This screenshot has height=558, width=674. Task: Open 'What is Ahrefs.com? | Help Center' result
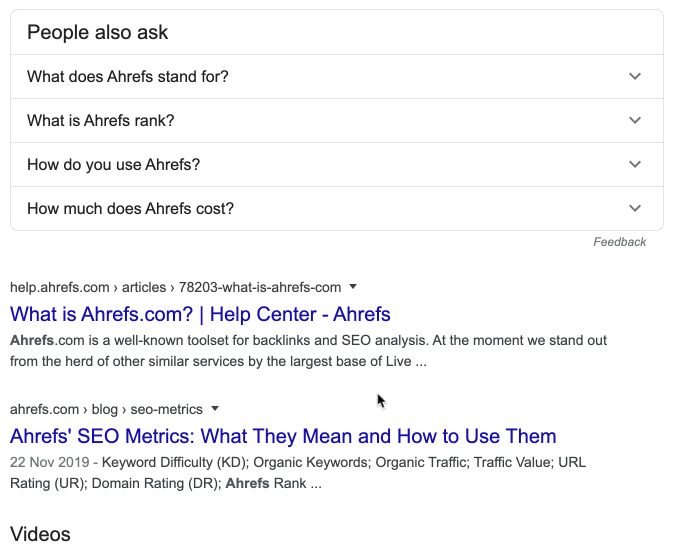[200, 315]
